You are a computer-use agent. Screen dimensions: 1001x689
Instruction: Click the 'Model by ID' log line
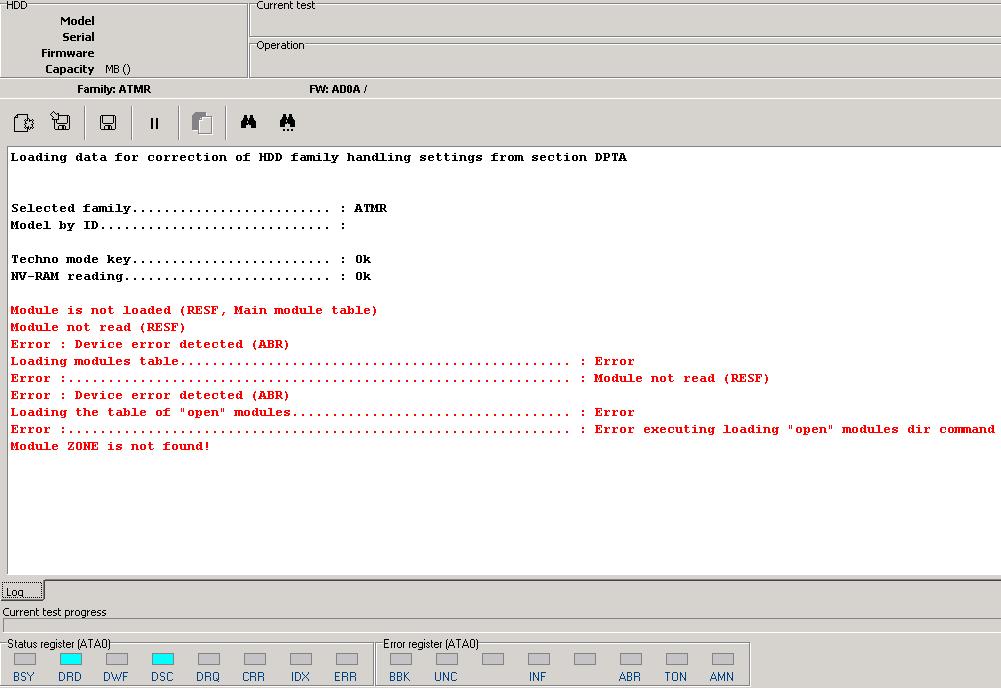click(178, 225)
